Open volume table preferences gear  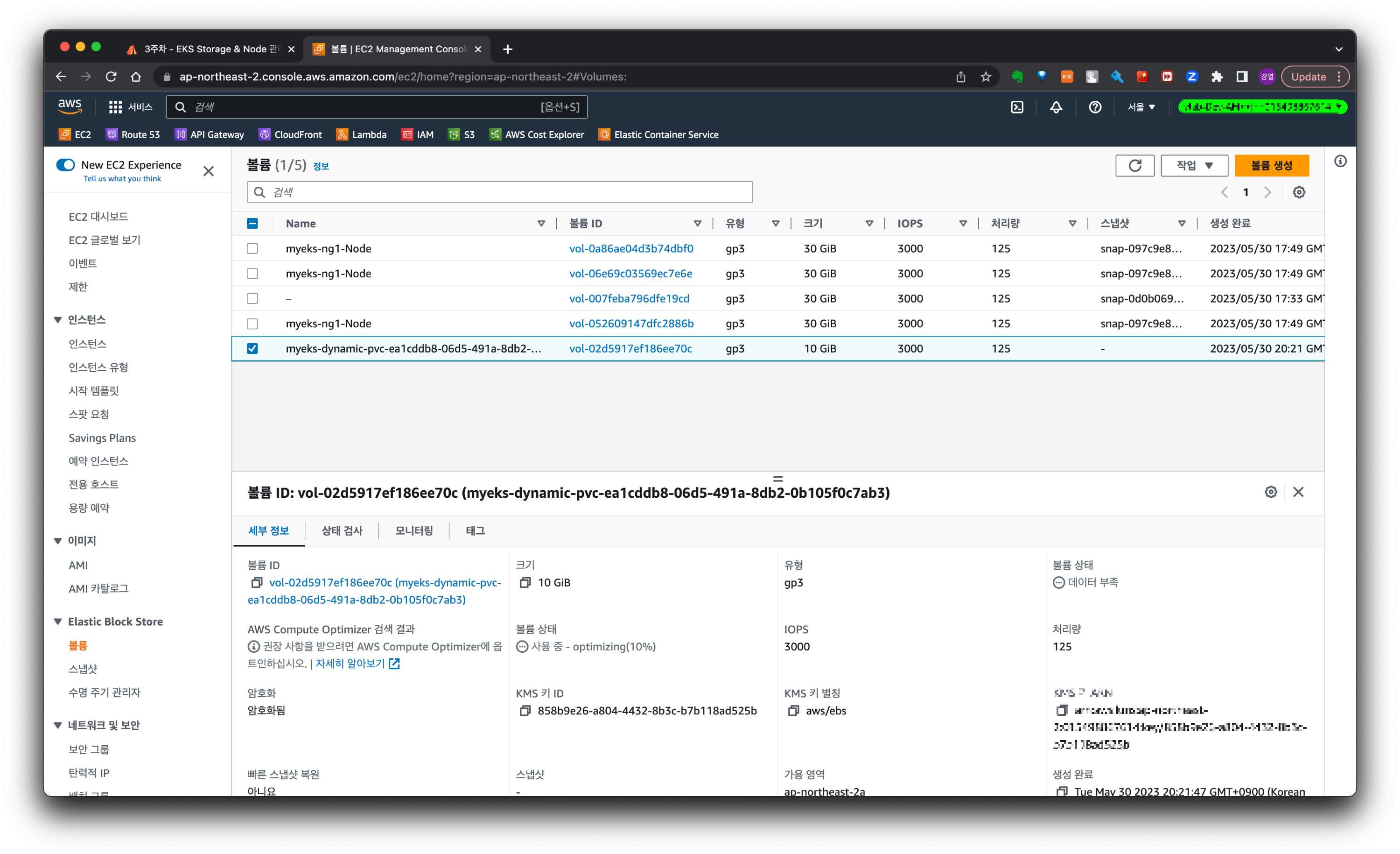[x=1299, y=192]
